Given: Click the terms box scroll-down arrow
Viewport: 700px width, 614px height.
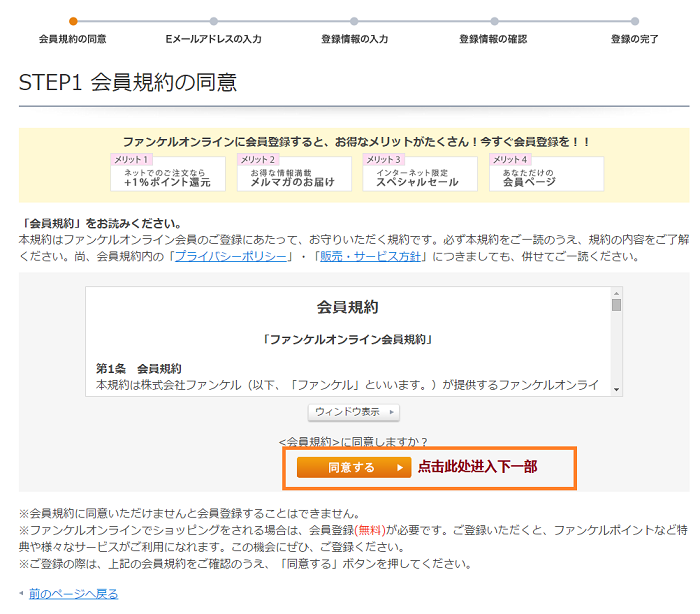Looking at the screenshot, I should point(617,389).
